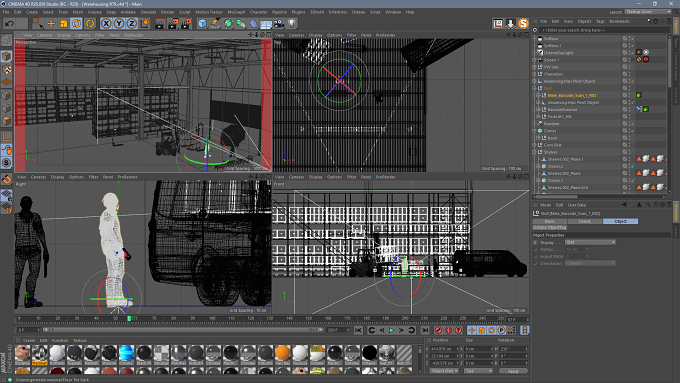Switch to the Coord. tab in Attributes
680x383 pixels.
585,221
